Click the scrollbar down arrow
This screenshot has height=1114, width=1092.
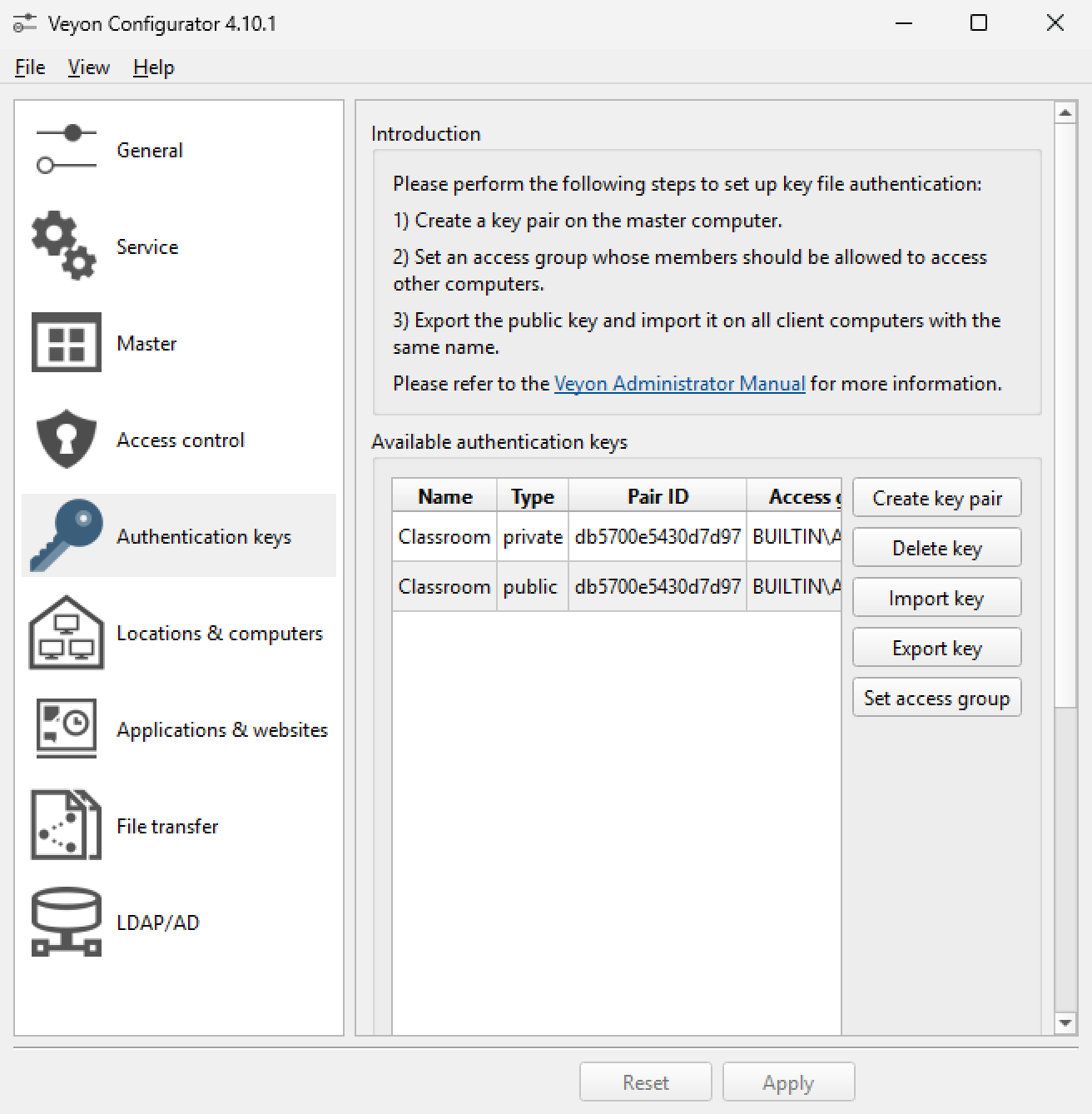point(1065,1023)
